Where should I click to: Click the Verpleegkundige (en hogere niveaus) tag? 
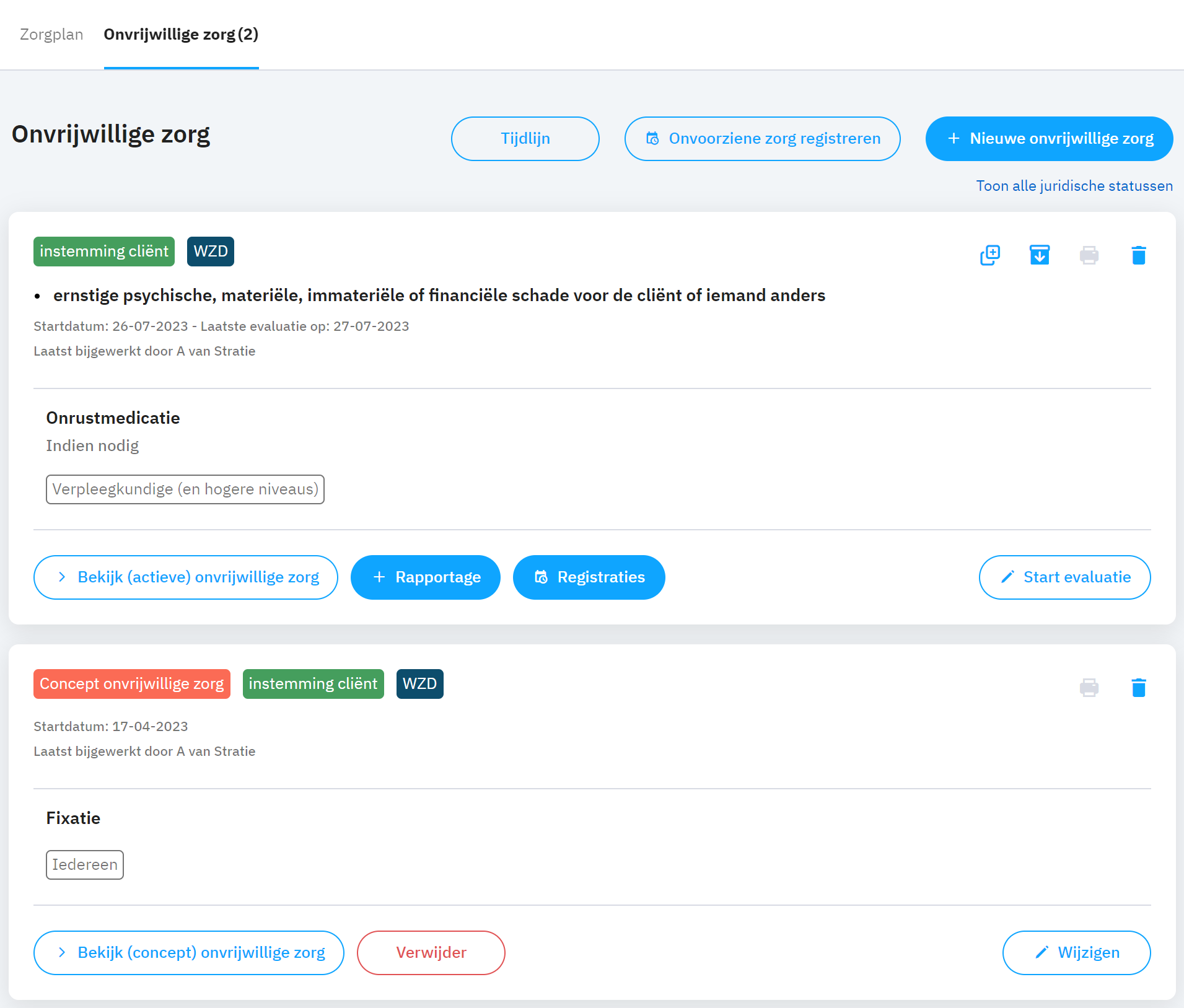tap(185, 489)
